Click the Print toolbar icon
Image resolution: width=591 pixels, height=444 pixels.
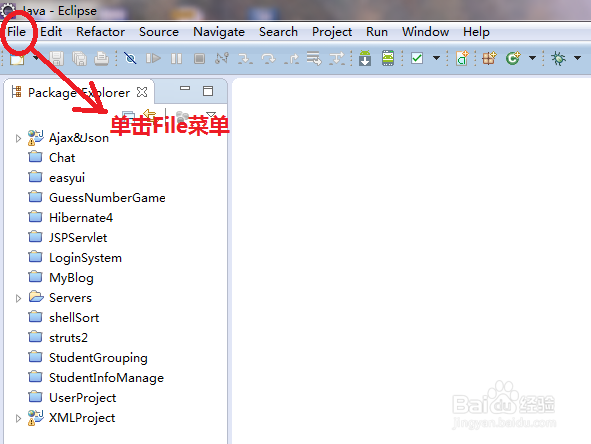(102, 58)
